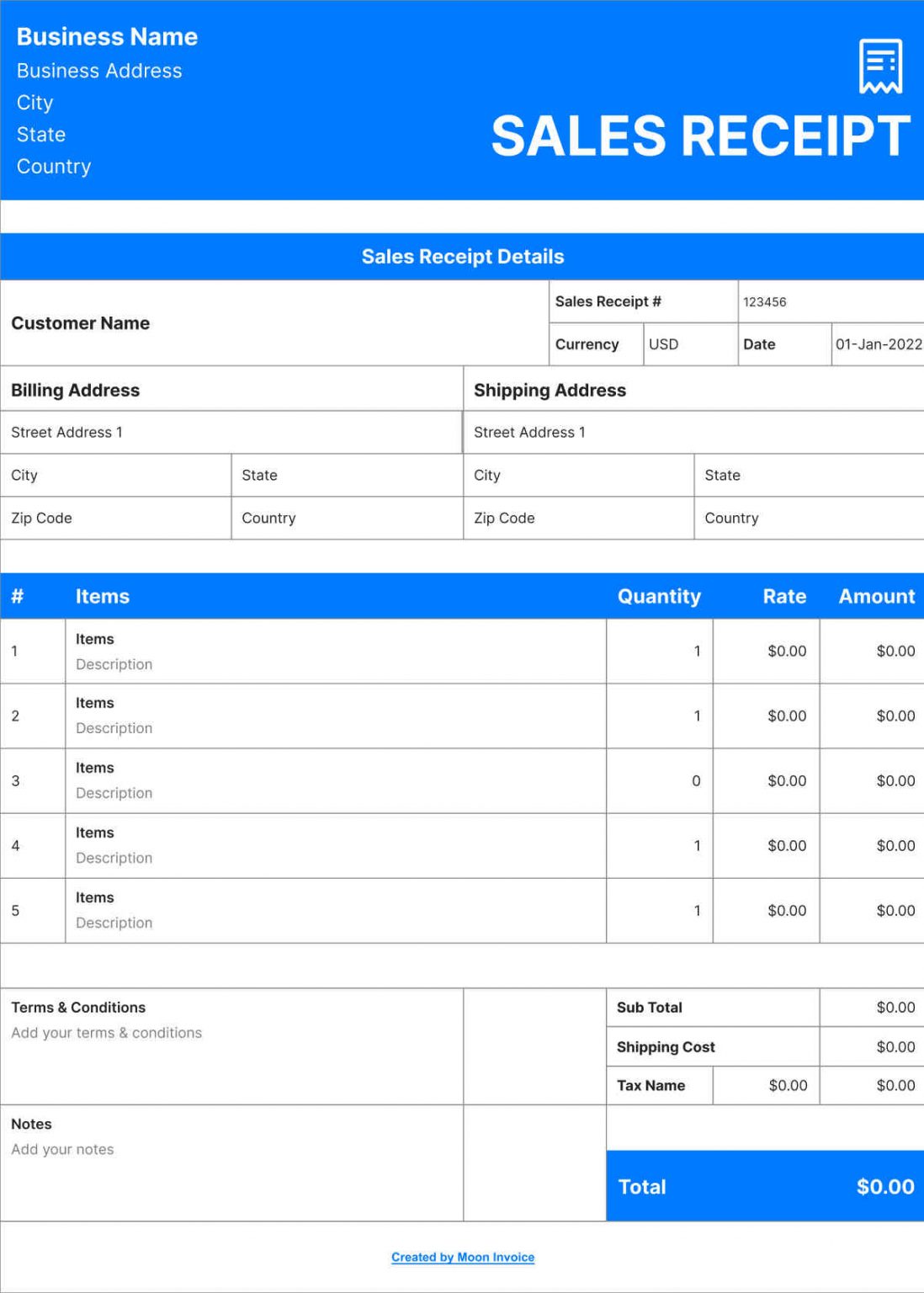Click the Quantity value of item row 3
Image resolution: width=924 pixels, height=1293 pixels.
point(695,780)
